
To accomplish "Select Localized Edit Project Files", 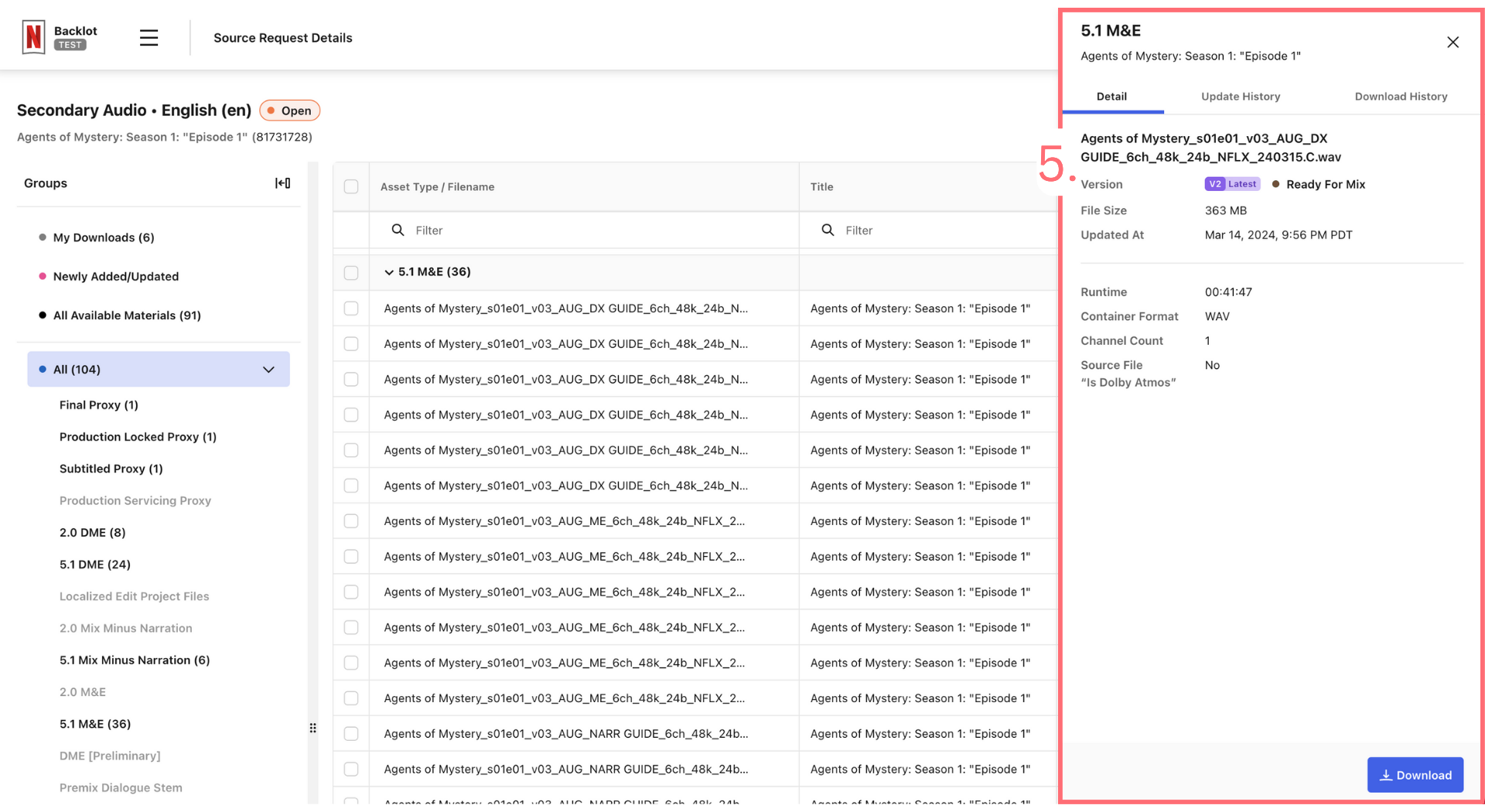I will pyautogui.click(x=135, y=596).
